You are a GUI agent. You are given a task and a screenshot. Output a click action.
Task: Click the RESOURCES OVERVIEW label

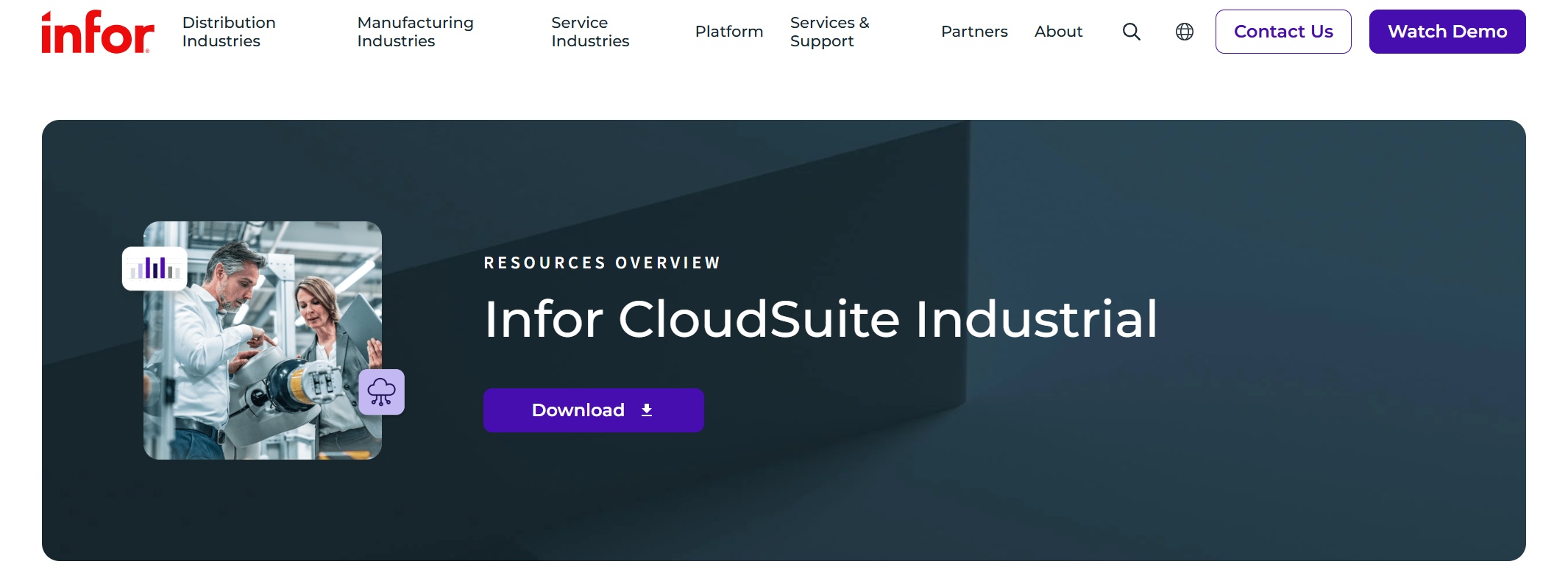[602, 263]
